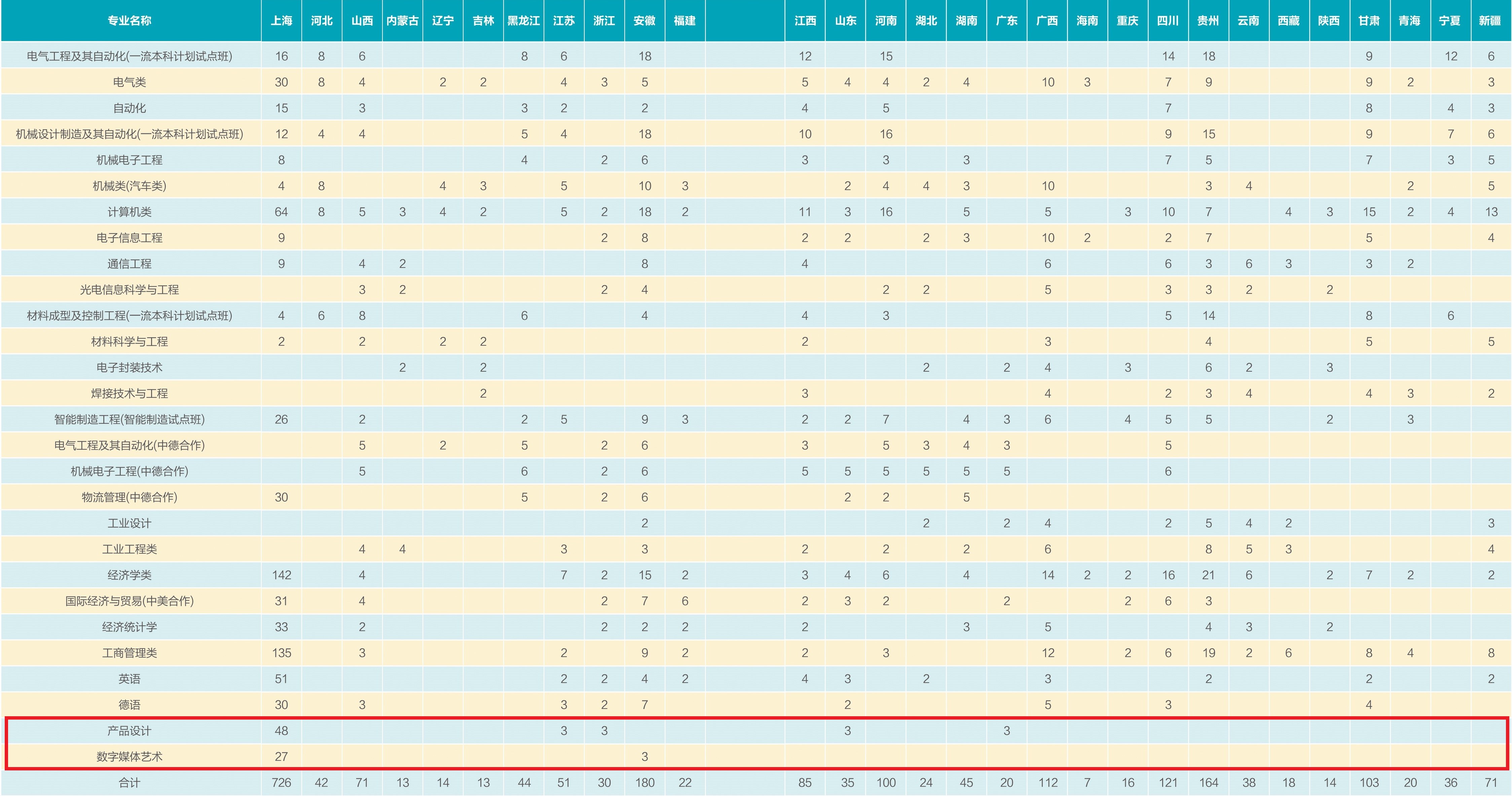
Task: Click the 甘肃 column header
Action: (1369, 21)
